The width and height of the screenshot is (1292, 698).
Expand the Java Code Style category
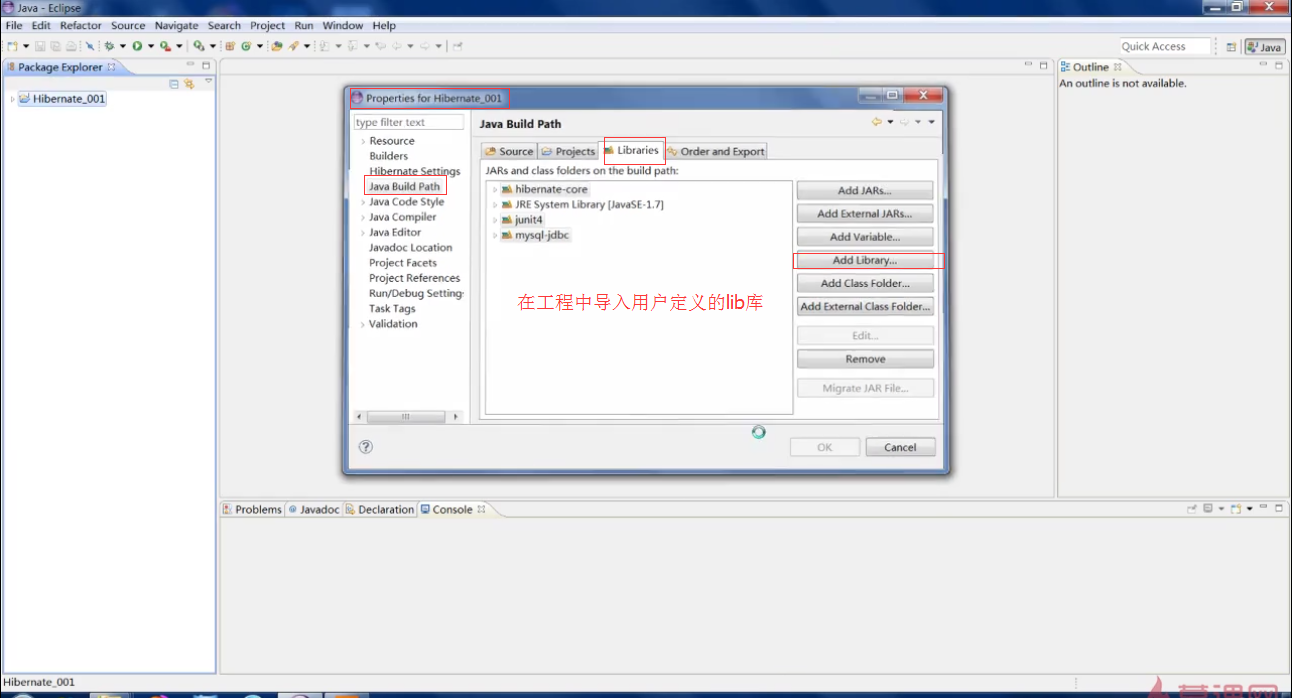click(363, 202)
